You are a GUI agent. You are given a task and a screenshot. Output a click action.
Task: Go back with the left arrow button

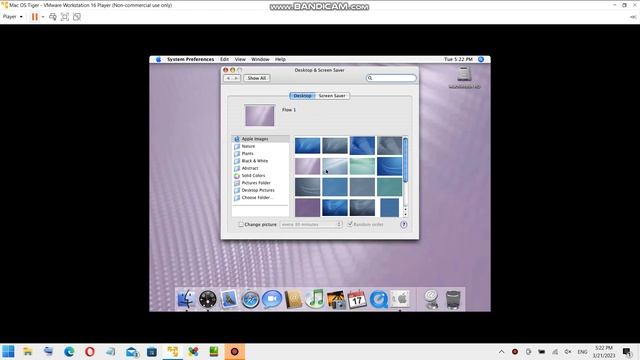(x=228, y=78)
